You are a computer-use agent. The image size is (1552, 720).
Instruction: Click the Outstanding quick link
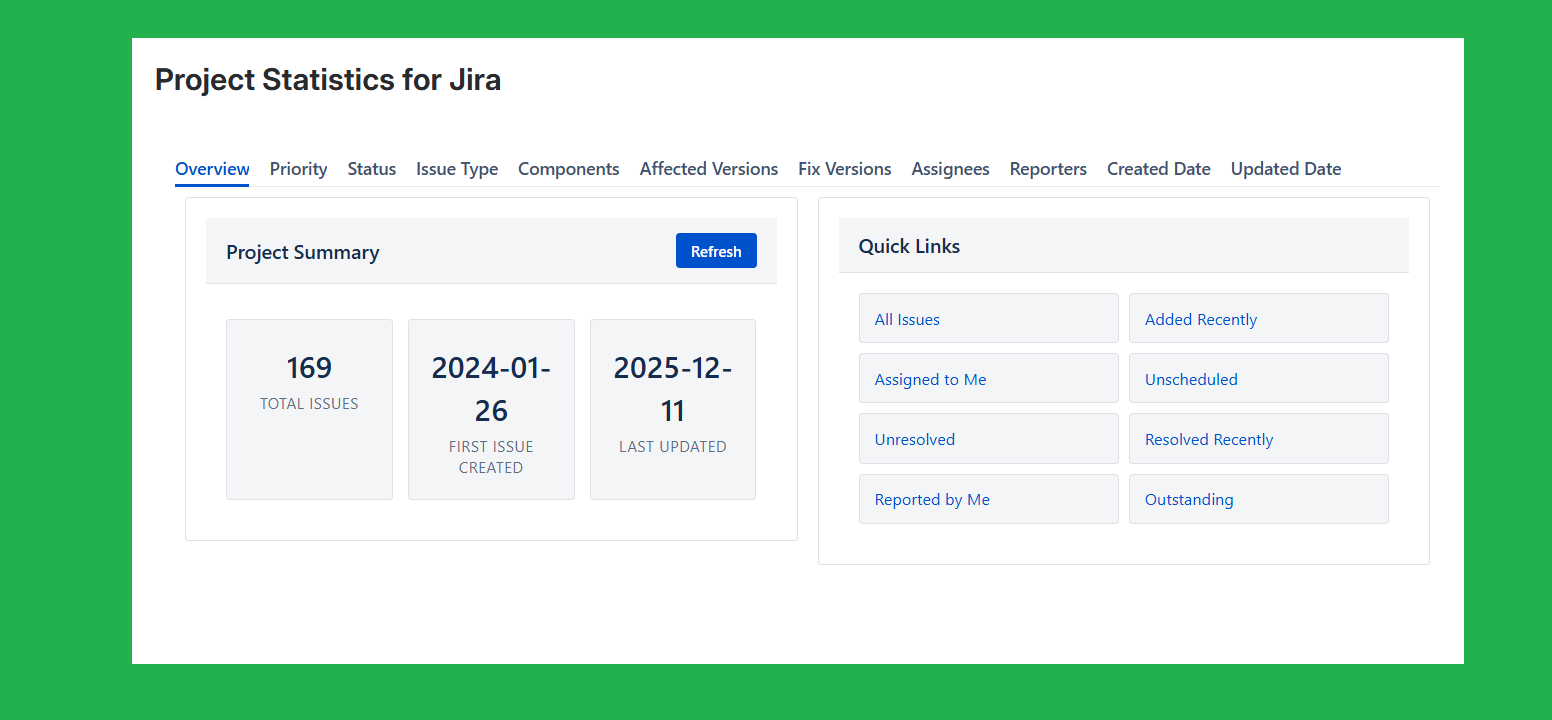click(x=1259, y=499)
